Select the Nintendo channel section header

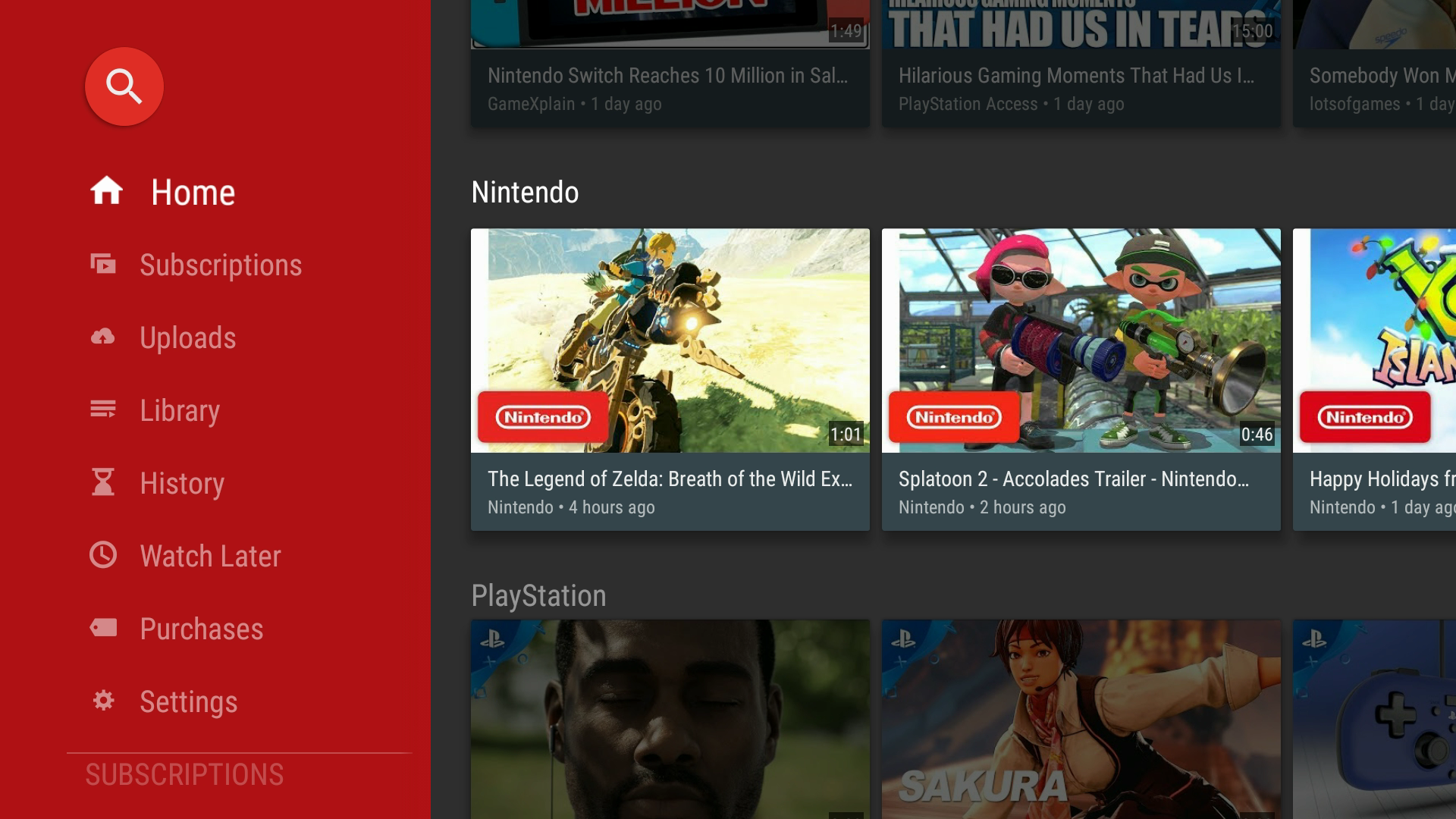point(524,191)
